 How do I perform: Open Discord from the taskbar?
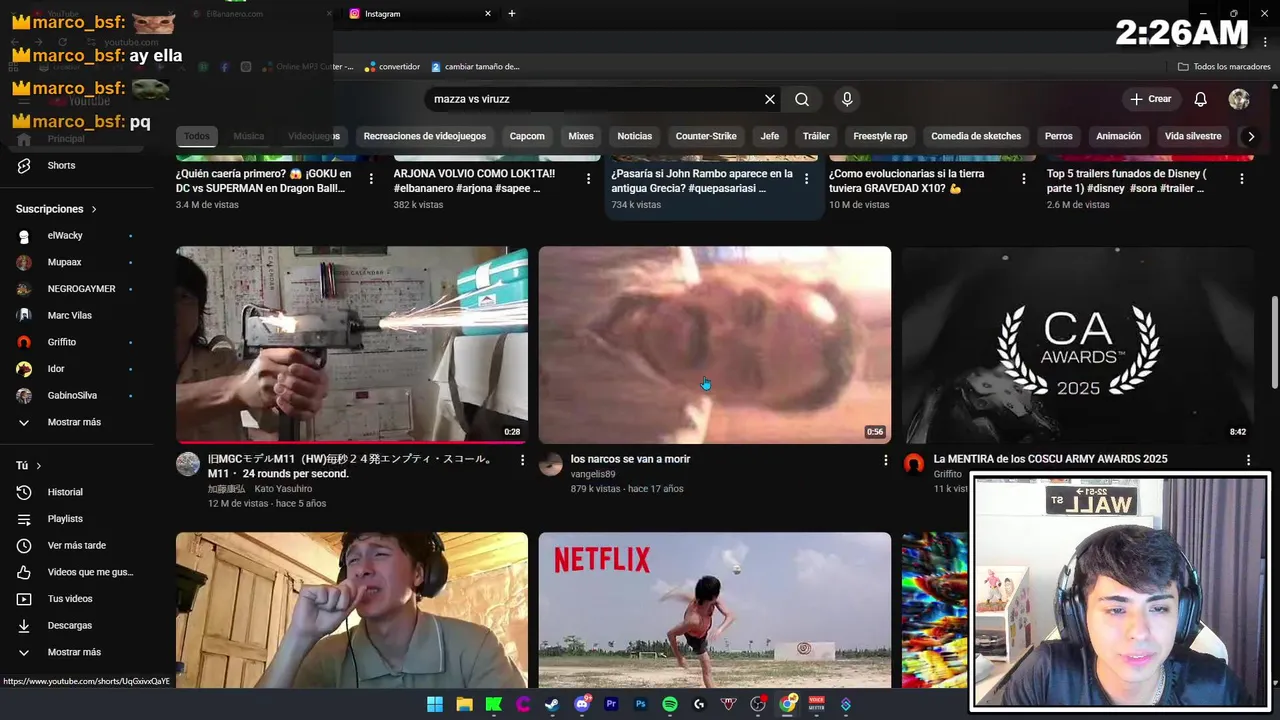(582, 704)
